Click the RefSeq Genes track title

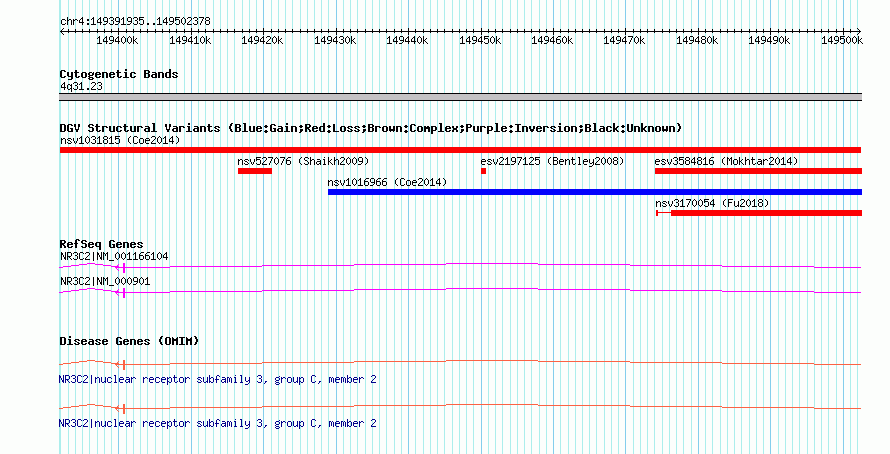(102, 244)
